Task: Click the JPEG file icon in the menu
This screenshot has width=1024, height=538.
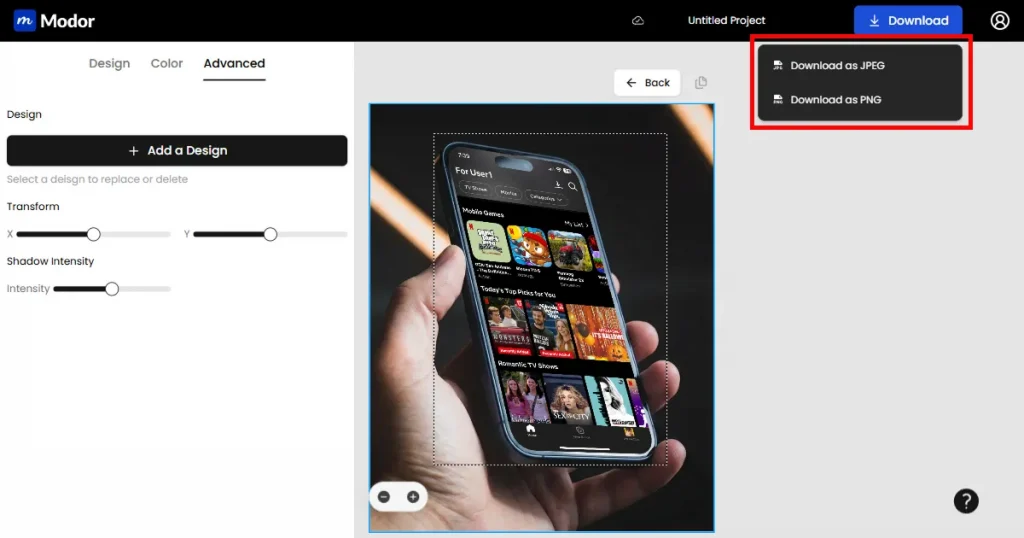Action: click(777, 66)
